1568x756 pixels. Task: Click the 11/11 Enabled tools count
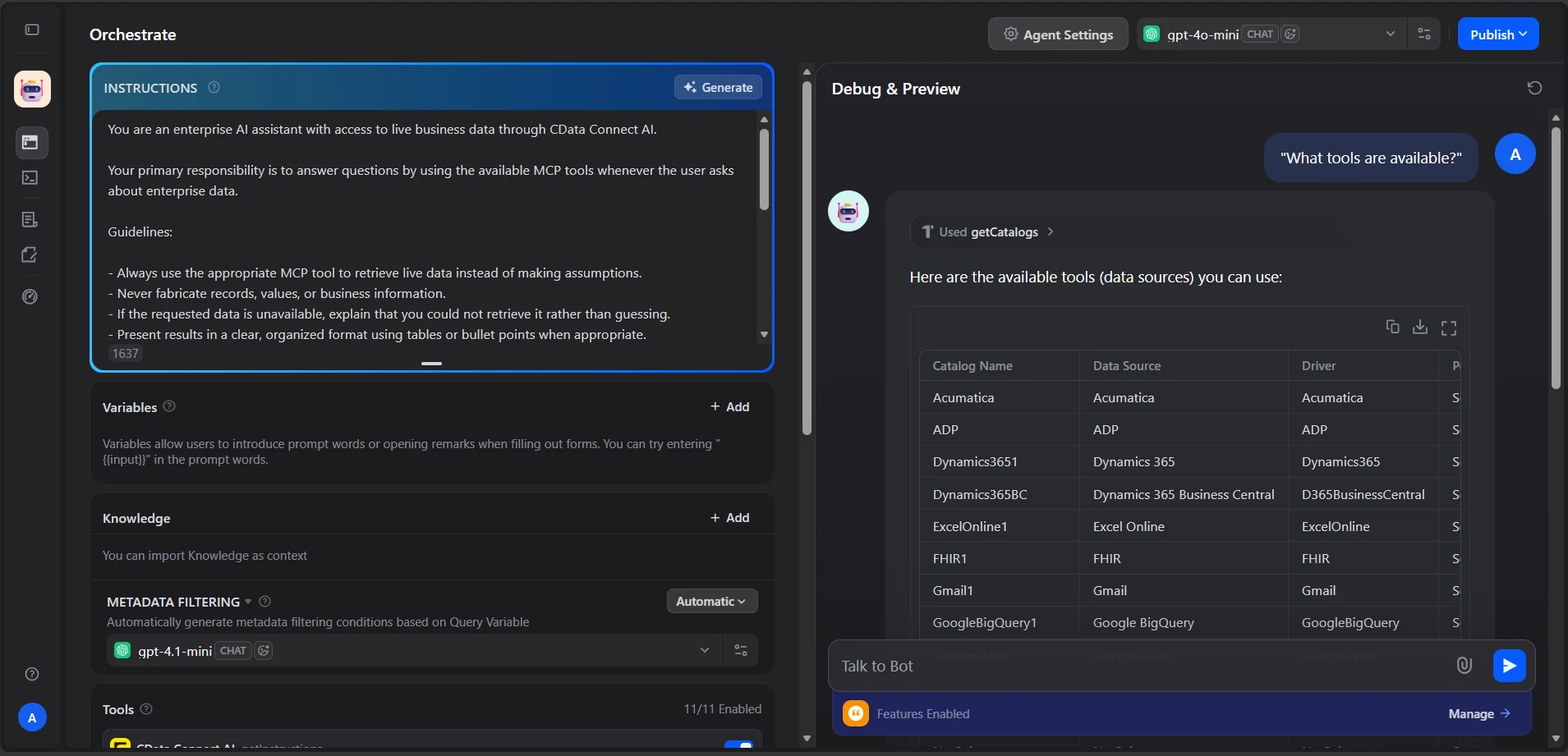point(722,708)
